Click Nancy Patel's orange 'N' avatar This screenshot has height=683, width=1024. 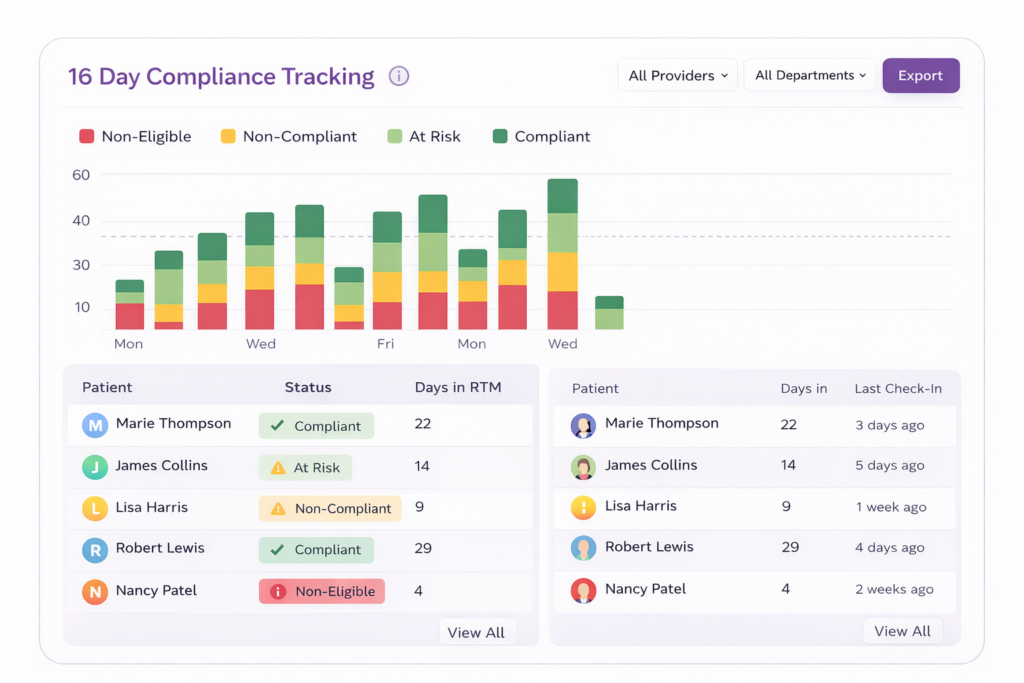pos(95,591)
